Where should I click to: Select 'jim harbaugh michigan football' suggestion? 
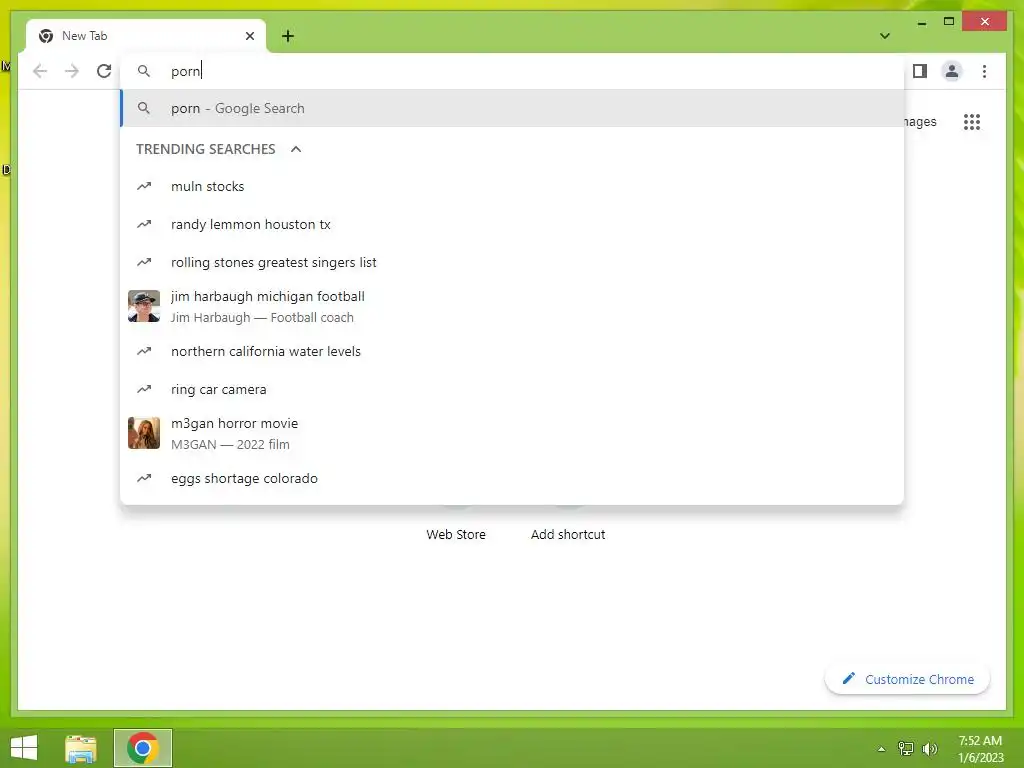coord(513,306)
